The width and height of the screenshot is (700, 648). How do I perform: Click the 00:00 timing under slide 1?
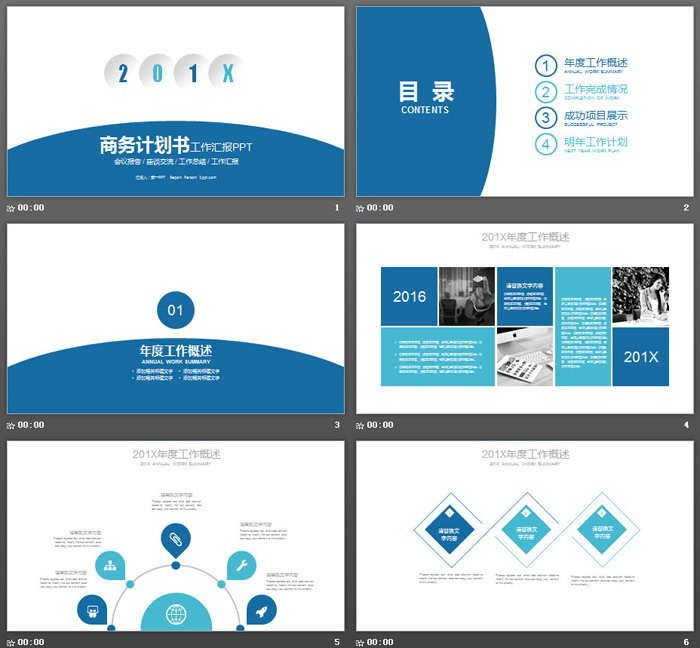pyautogui.click(x=31, y=208)
